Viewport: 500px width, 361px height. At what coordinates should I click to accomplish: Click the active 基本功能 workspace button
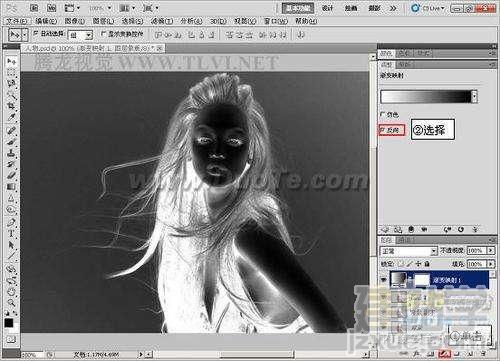tap(298, 8)
